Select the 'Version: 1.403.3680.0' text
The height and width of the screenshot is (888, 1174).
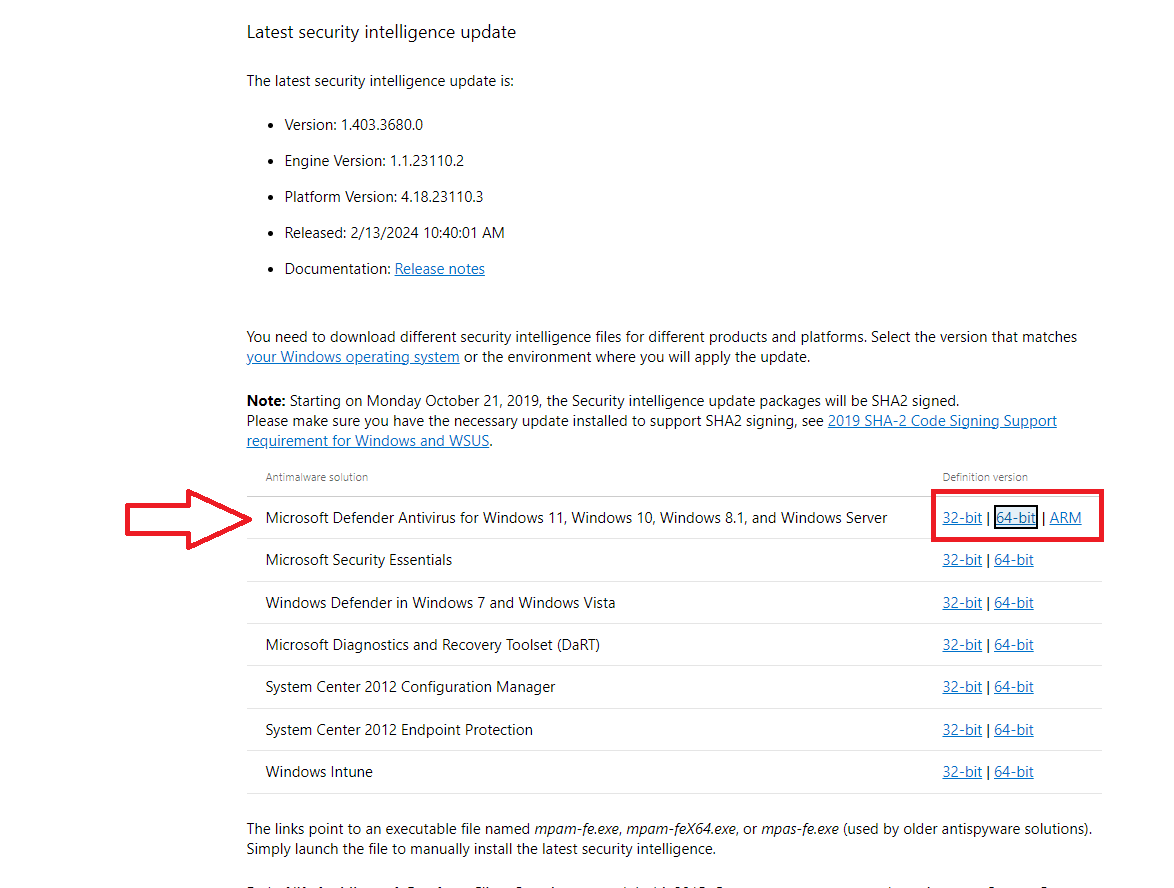(x=353, y=125)
